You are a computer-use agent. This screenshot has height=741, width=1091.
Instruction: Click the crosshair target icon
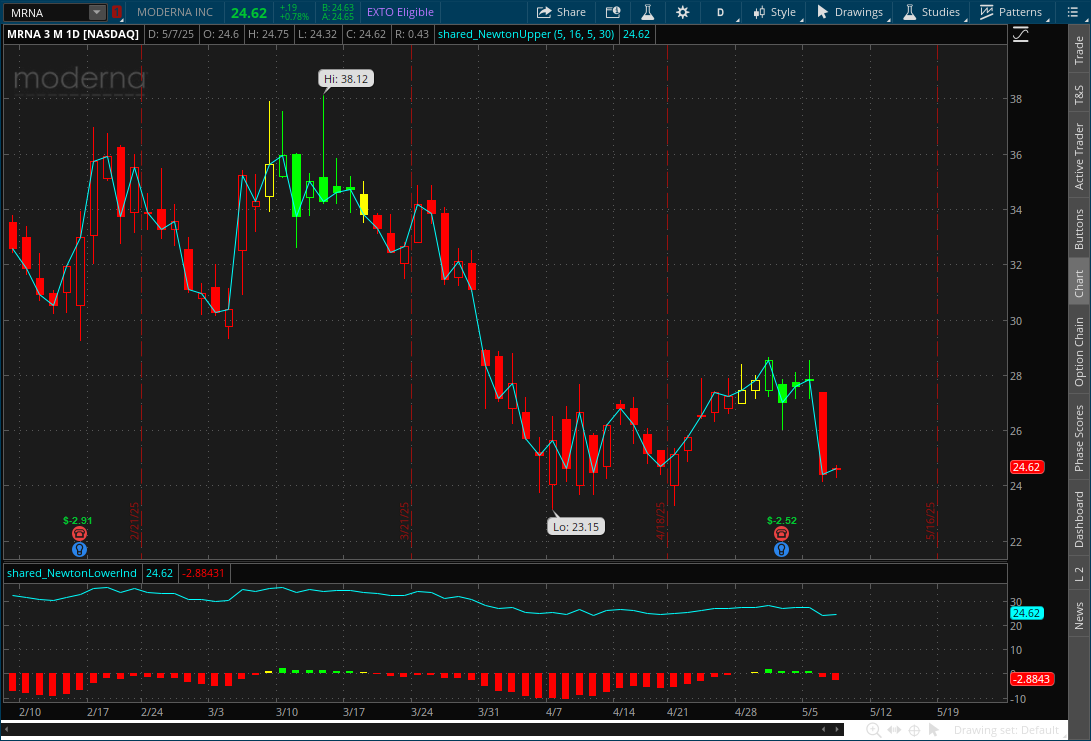coord(914,730)
